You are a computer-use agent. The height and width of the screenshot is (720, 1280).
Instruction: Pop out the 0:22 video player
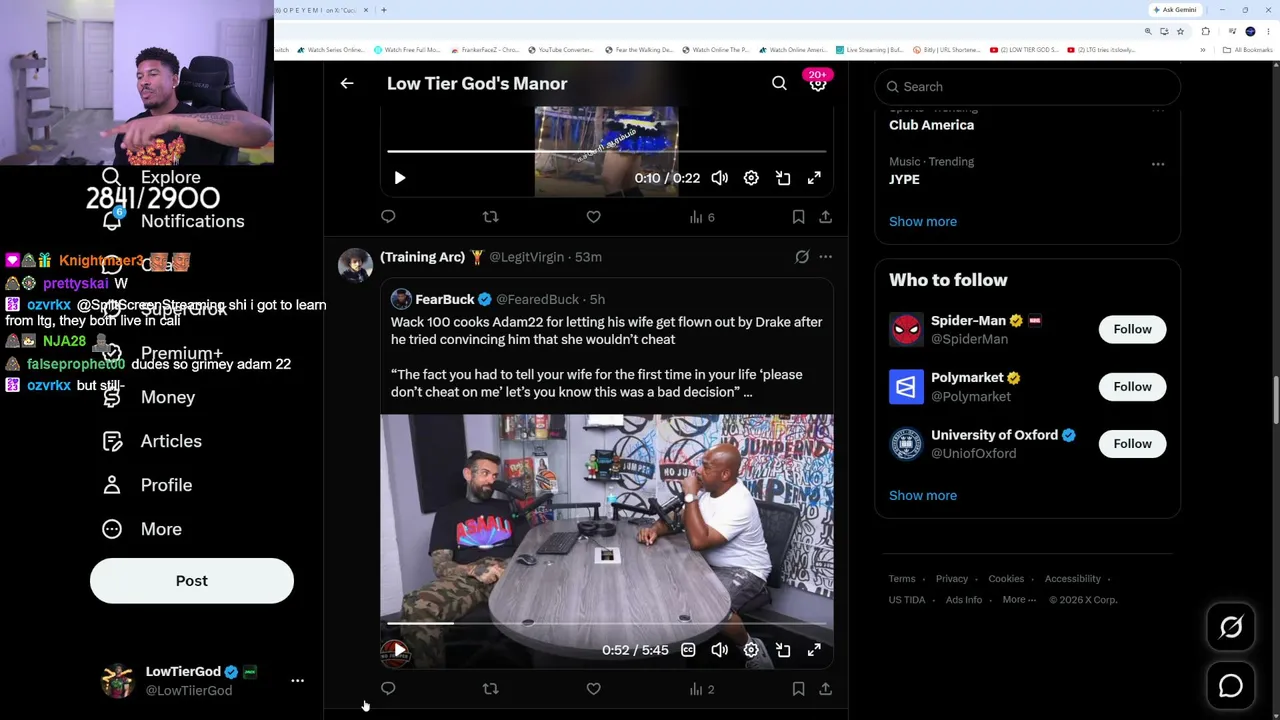783,178
